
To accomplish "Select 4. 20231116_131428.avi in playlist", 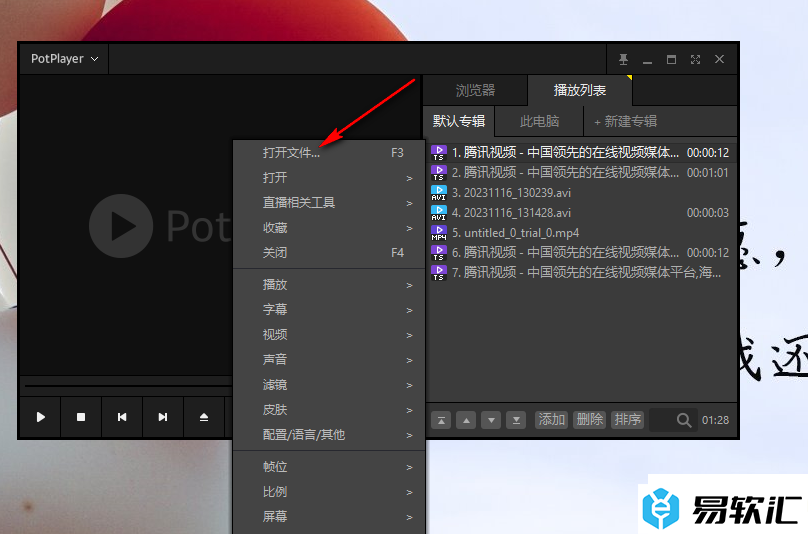I will point(580,213).
